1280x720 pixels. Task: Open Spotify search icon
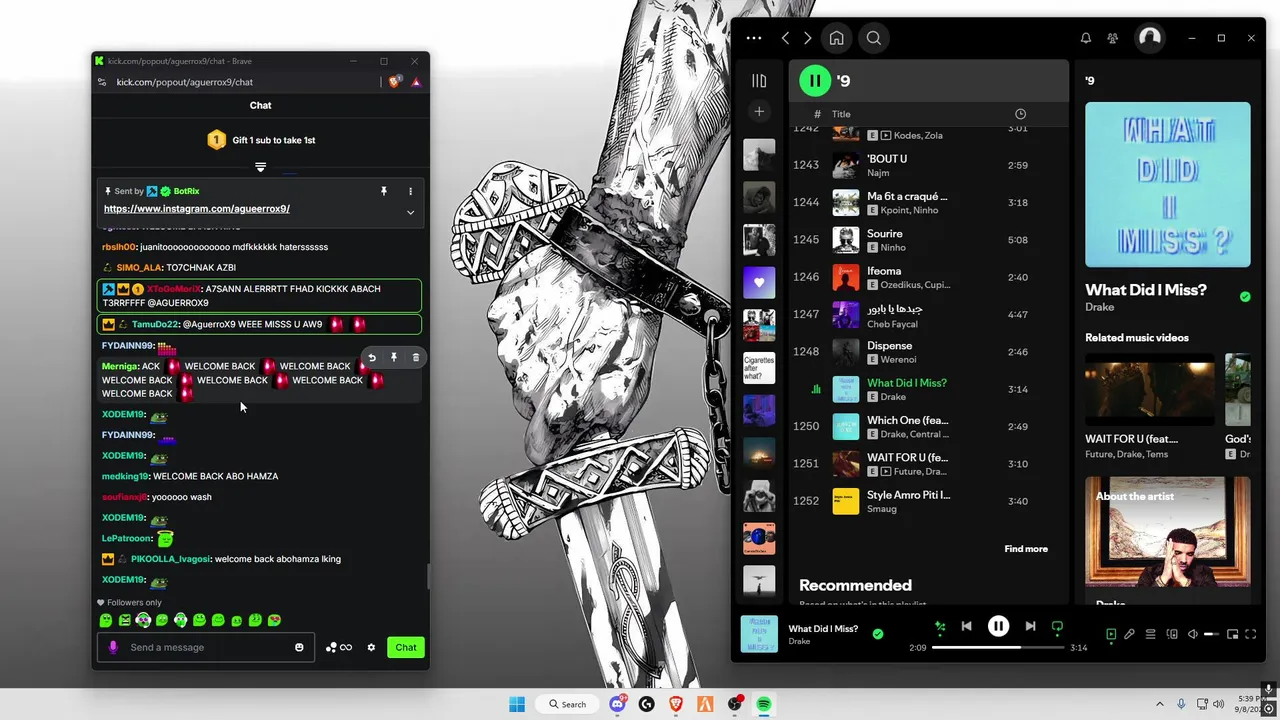point(874,38)
